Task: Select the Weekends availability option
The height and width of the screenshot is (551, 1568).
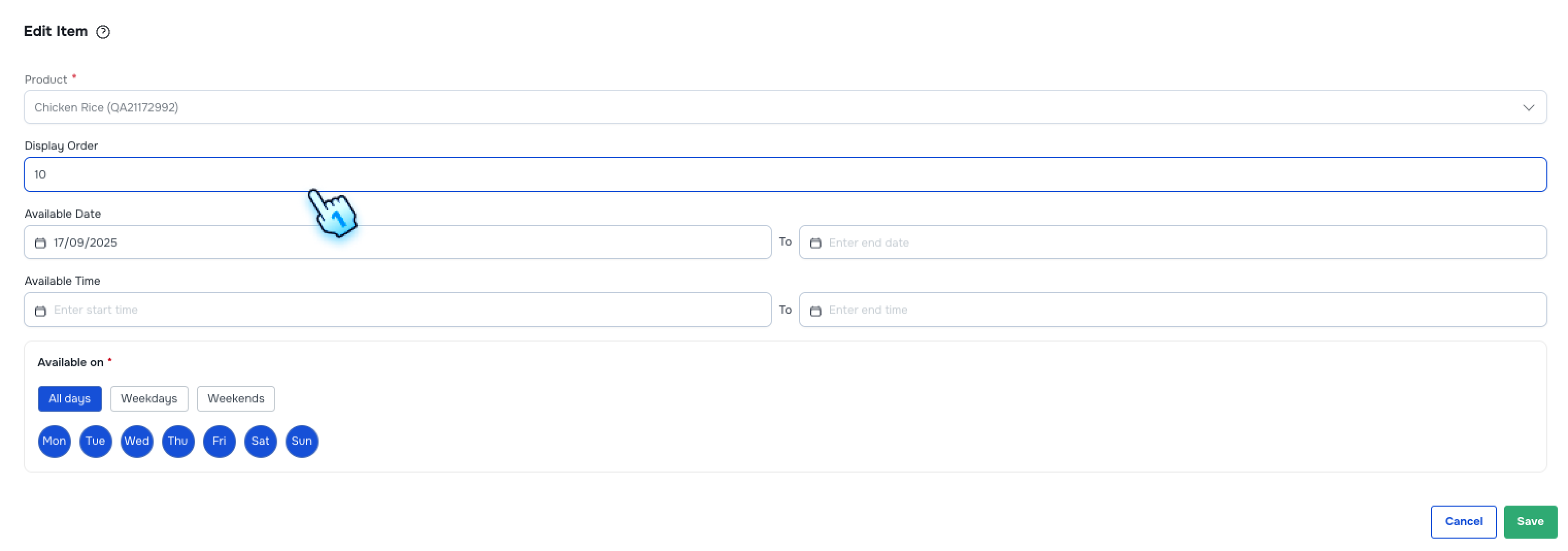Action: tap(236, 399)
